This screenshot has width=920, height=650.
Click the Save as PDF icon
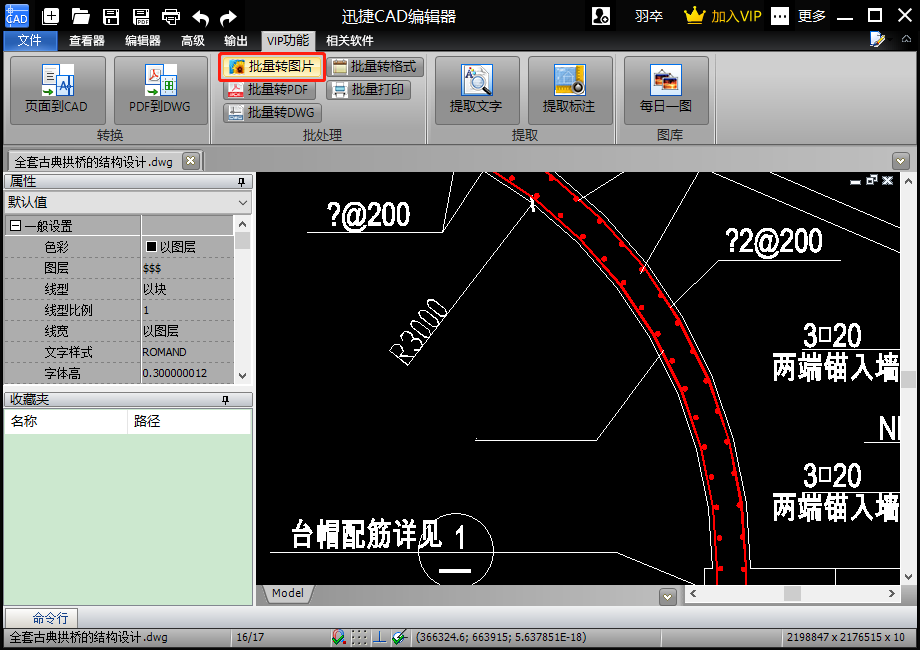click(141, 16)
